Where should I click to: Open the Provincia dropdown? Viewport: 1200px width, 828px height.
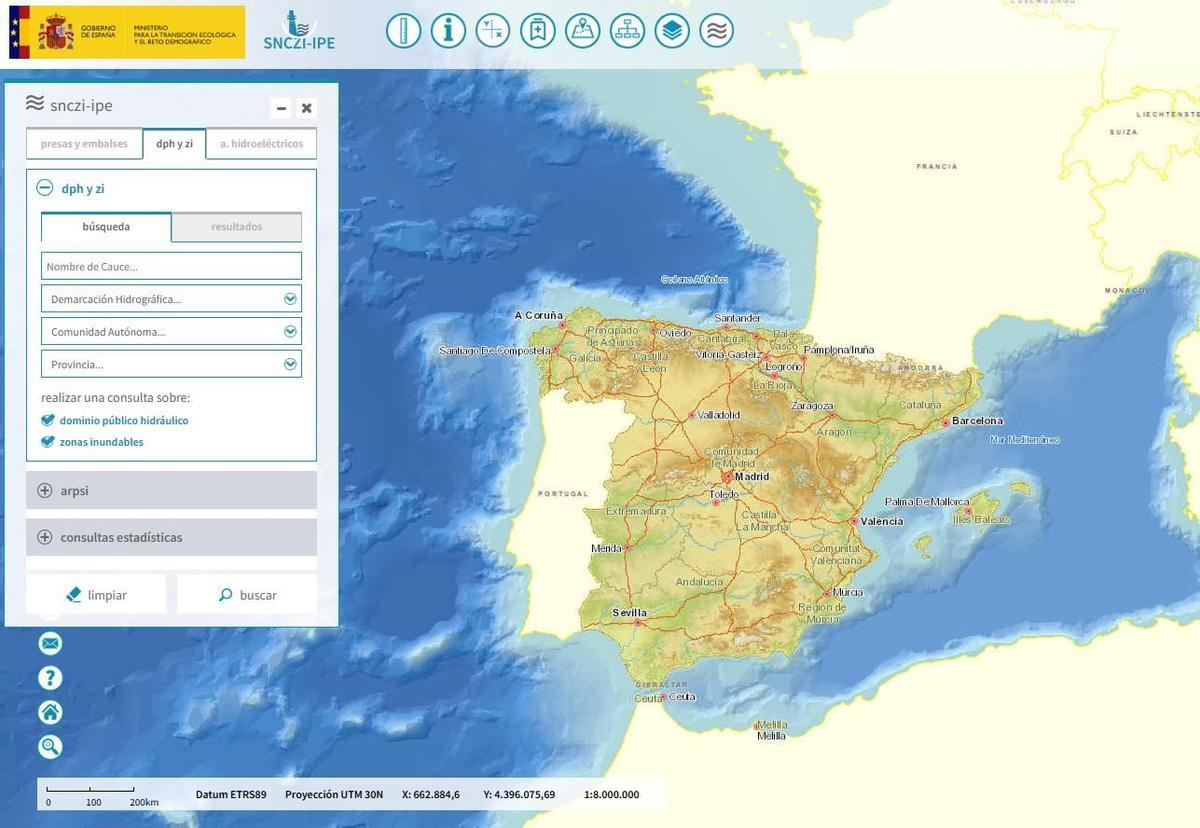point(171,364)
